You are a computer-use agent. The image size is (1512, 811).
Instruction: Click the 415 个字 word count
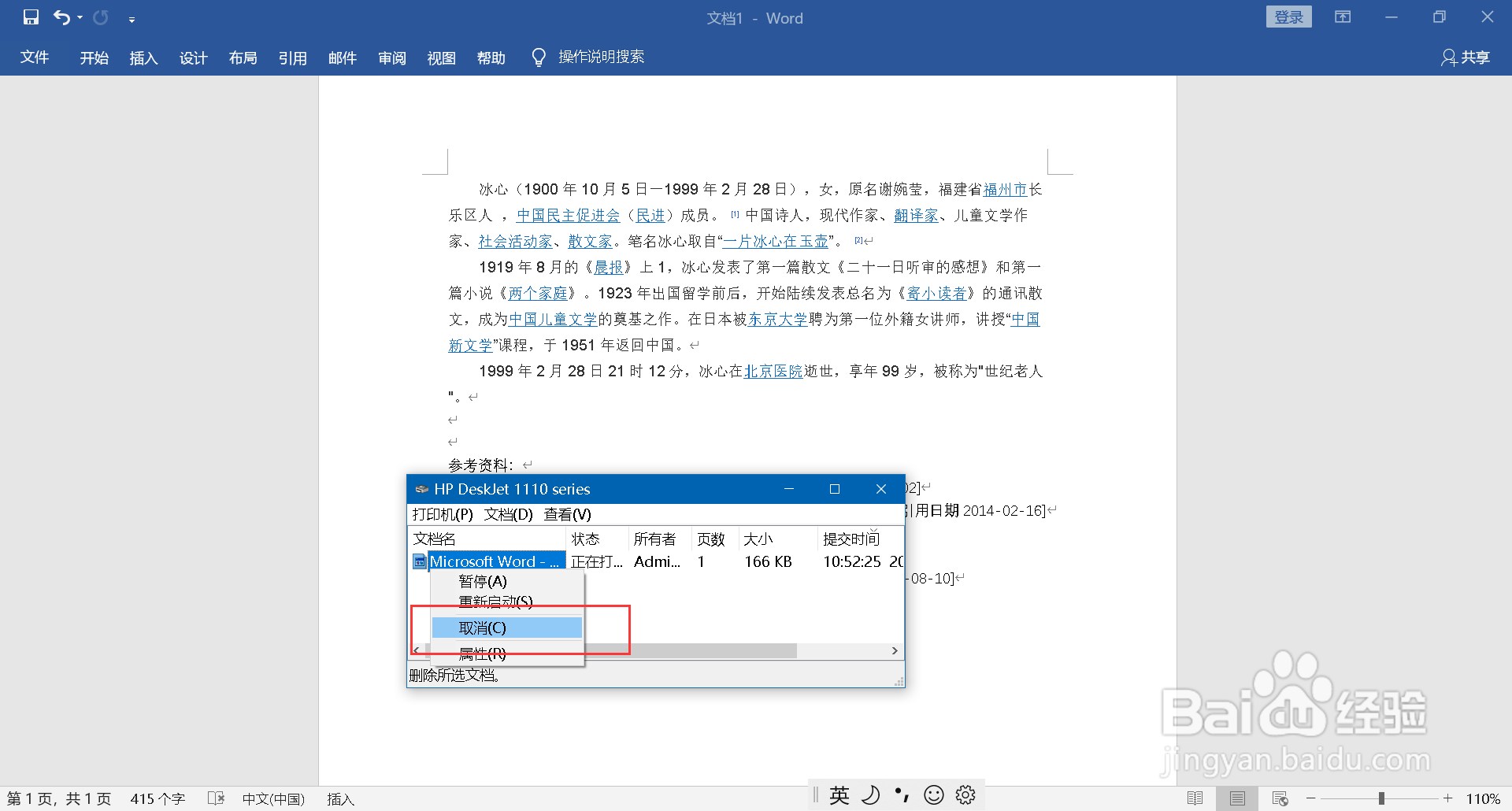point(157,798)
